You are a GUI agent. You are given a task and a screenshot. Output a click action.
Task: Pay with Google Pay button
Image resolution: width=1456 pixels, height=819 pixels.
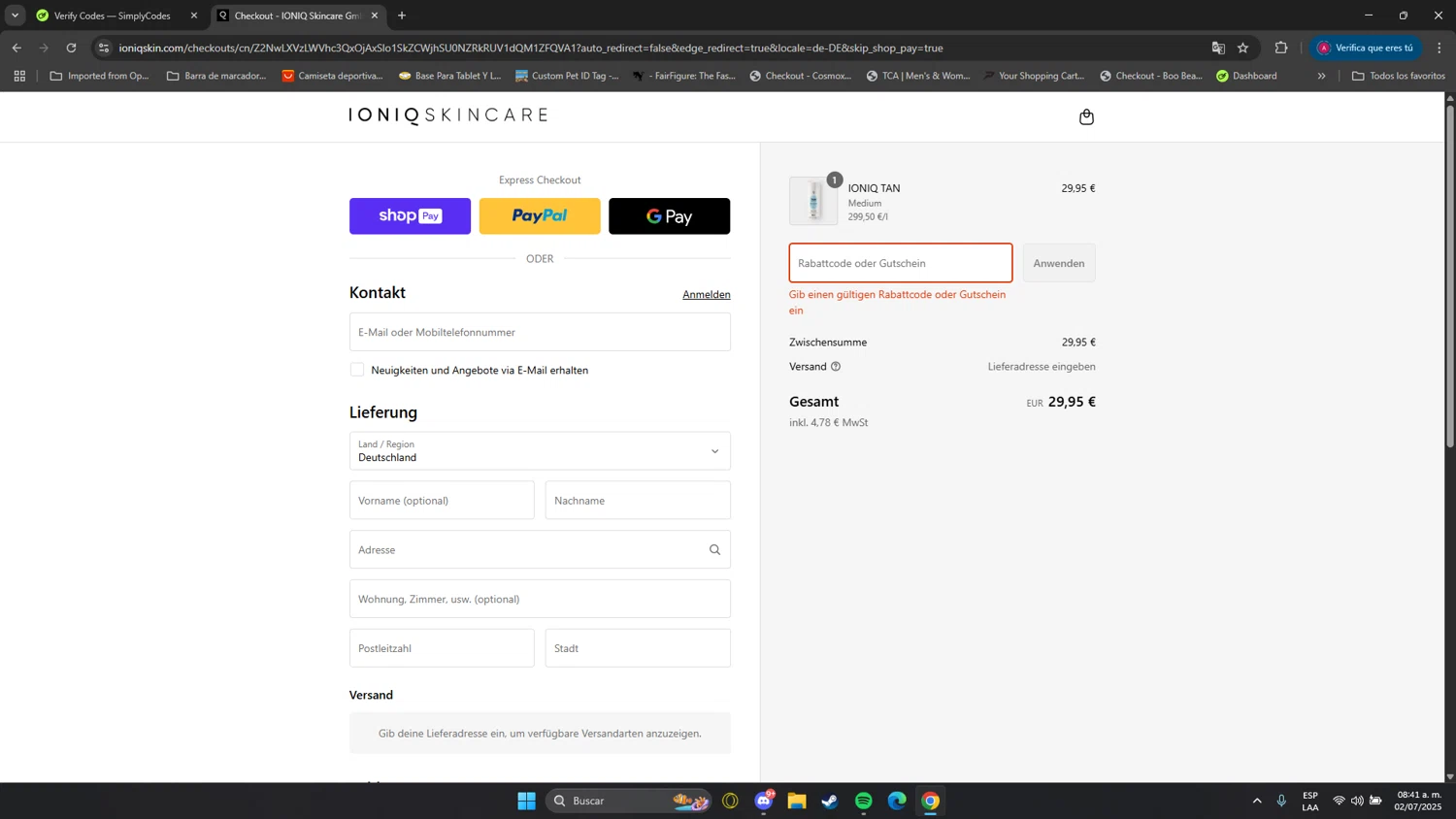click(x=669, y=216)
